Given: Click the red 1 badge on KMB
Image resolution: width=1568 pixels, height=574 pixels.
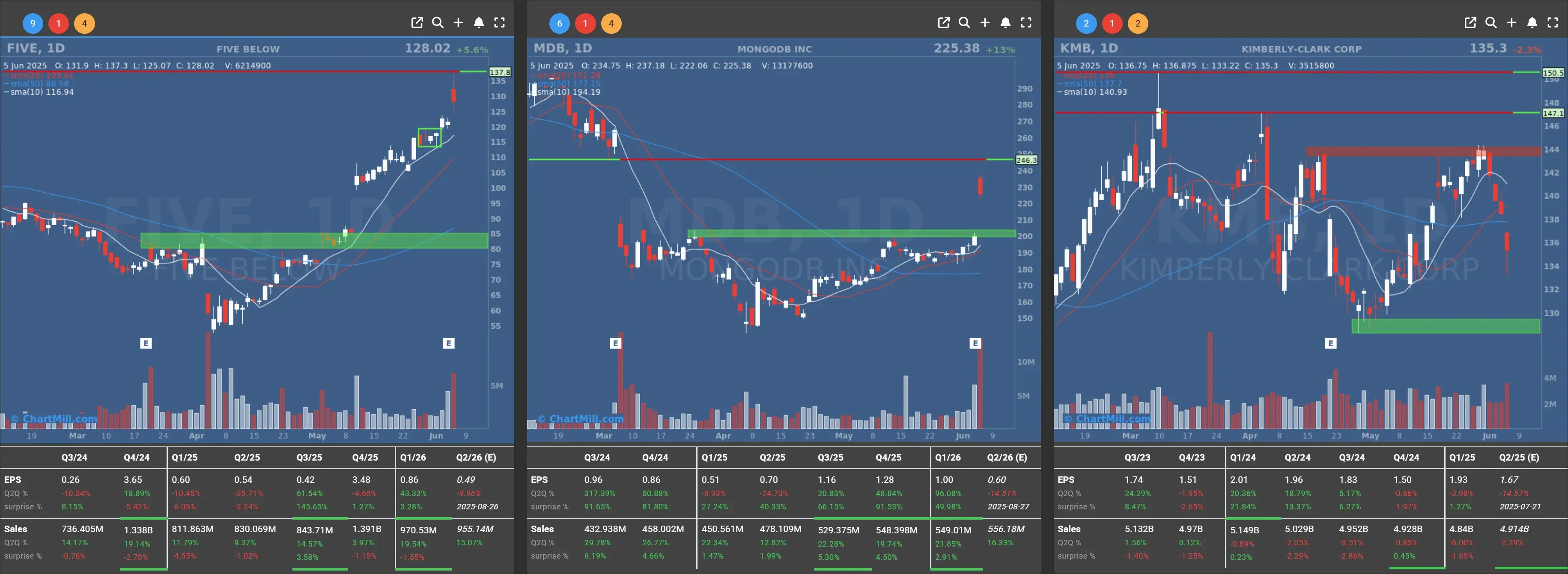Looking at the screenshot, I should click(x=1112, y=24).
